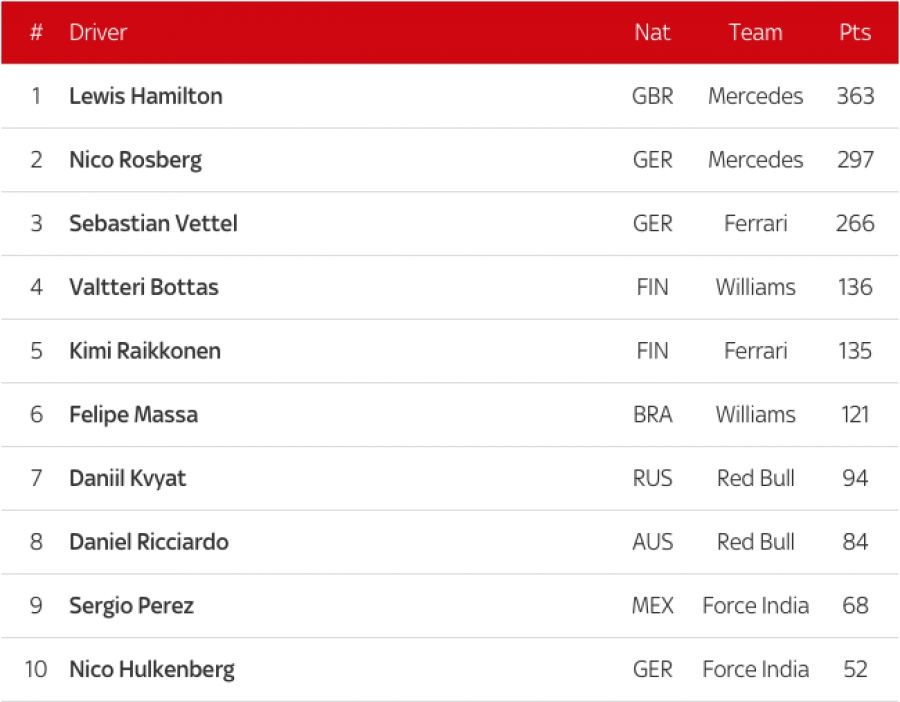Click Ferrari team in Vettel's row
Screen dimensions: 900x702
pos(755,223)
